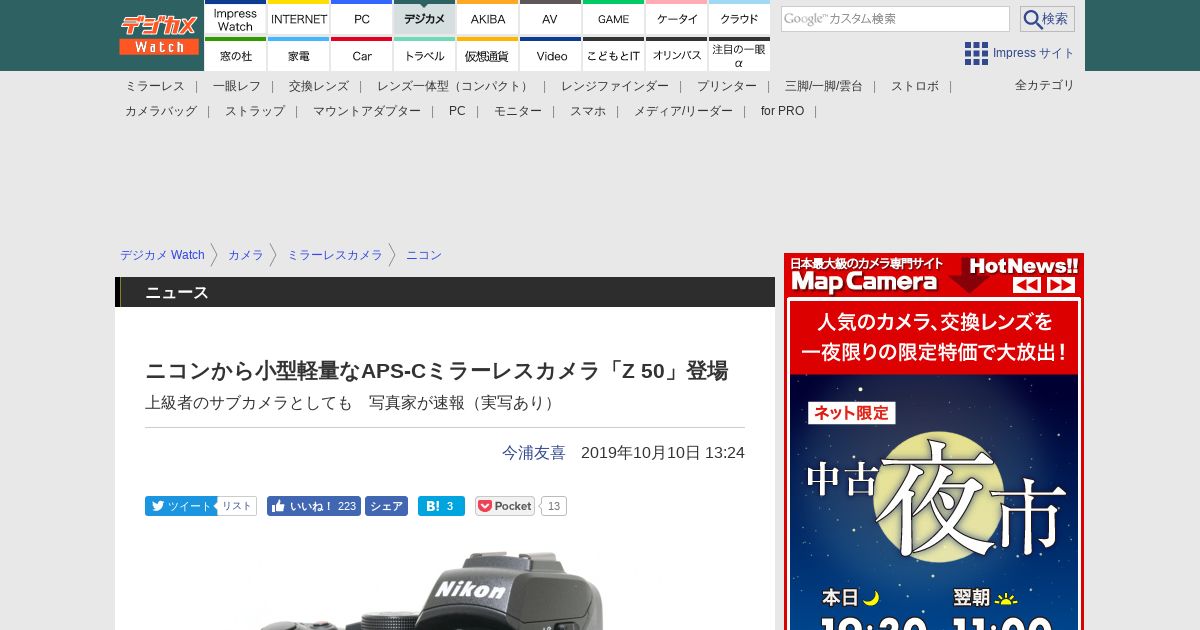
Task: Open the GAME tab
Action: click(613, 18)
